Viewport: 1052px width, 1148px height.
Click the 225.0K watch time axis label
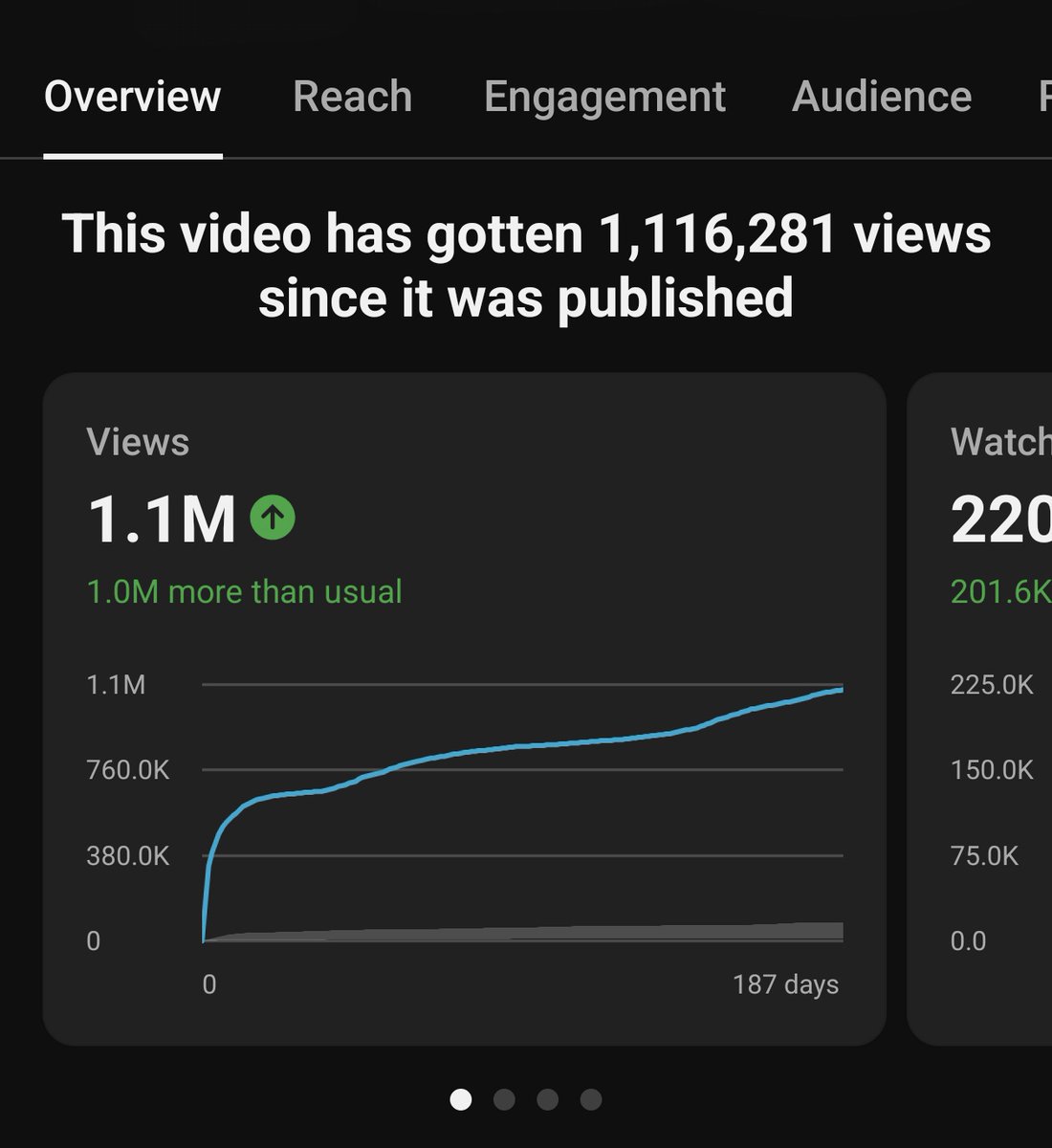click(992, 685)
